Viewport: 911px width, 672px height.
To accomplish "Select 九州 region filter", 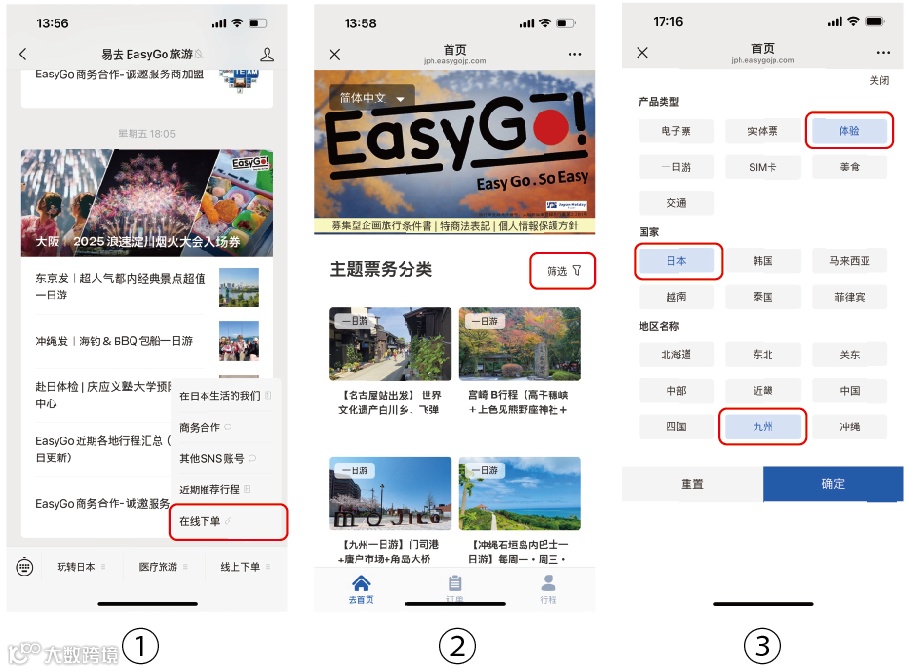I will tap(762, 427).
